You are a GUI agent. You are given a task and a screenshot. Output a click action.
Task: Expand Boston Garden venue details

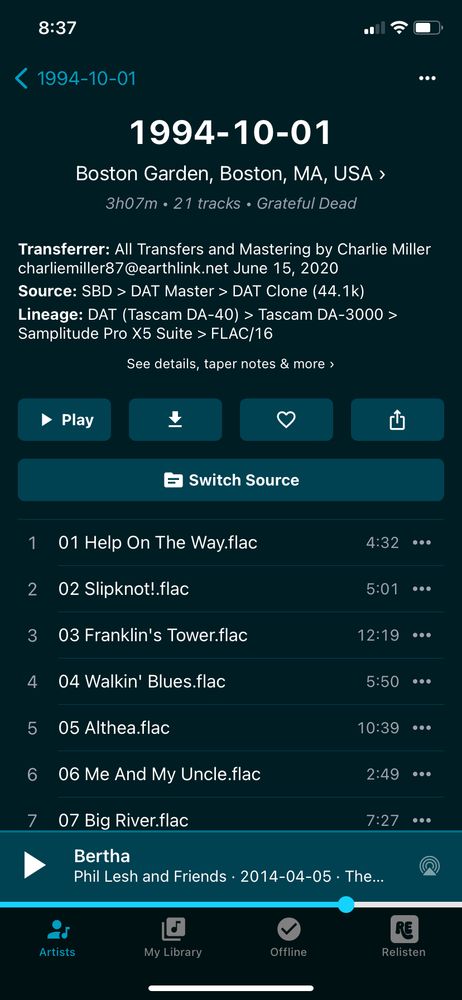[230, 173]
